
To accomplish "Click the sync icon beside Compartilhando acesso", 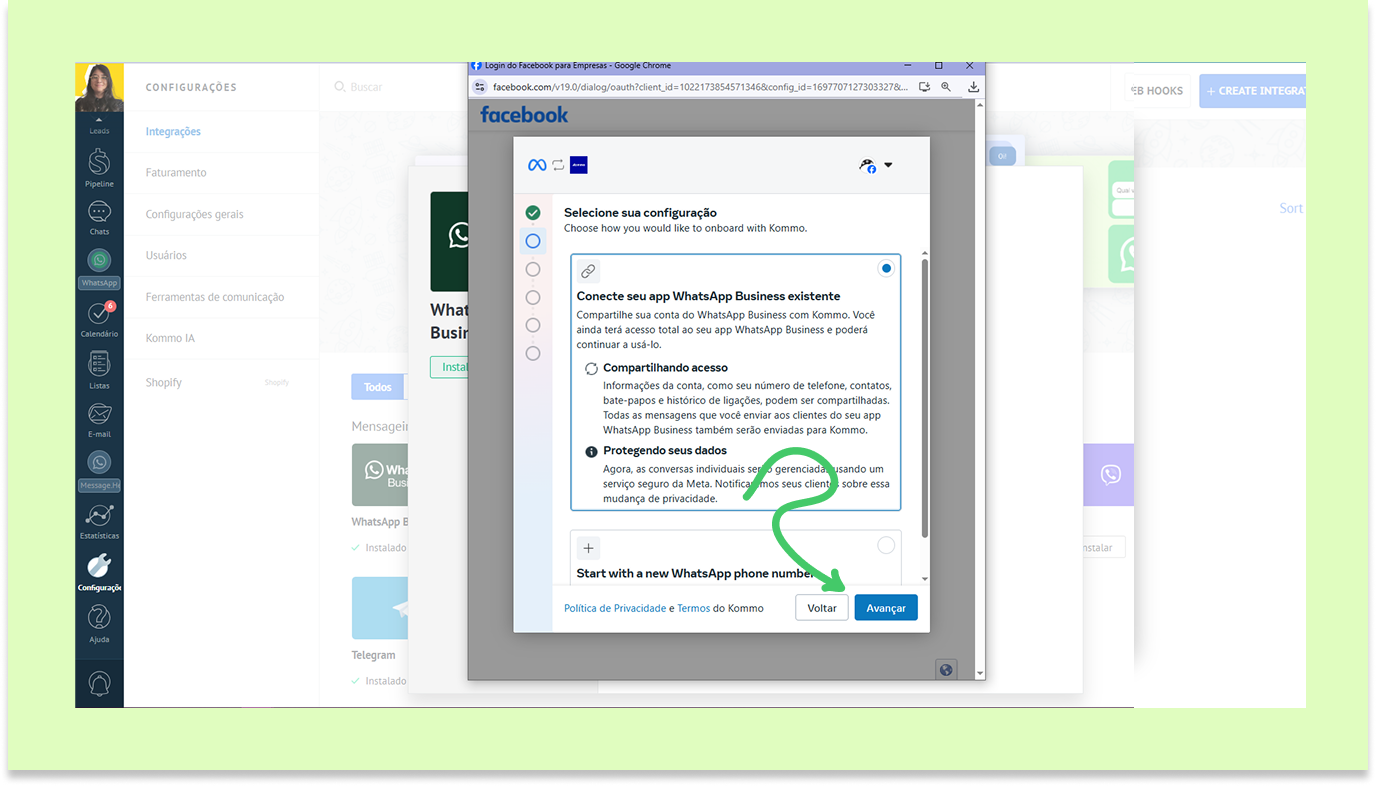I will (x=591, y=368).
